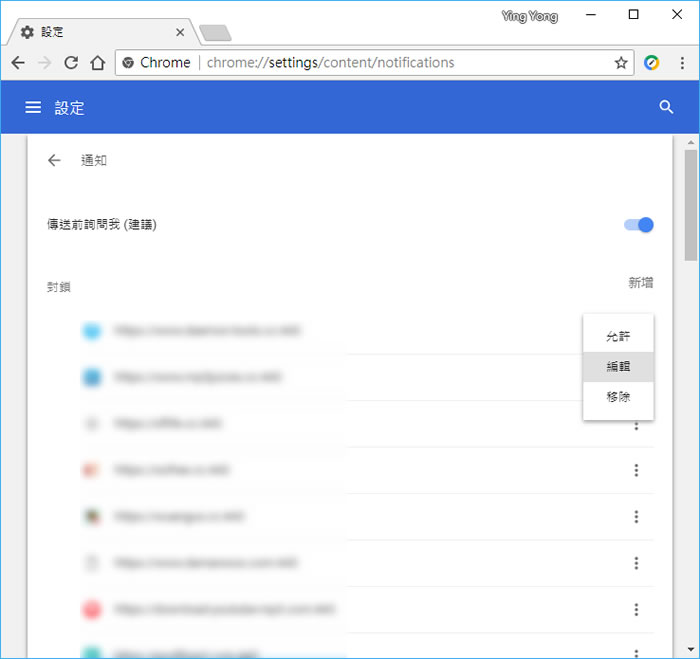Click the browser back arrow button

click(18, 63)
